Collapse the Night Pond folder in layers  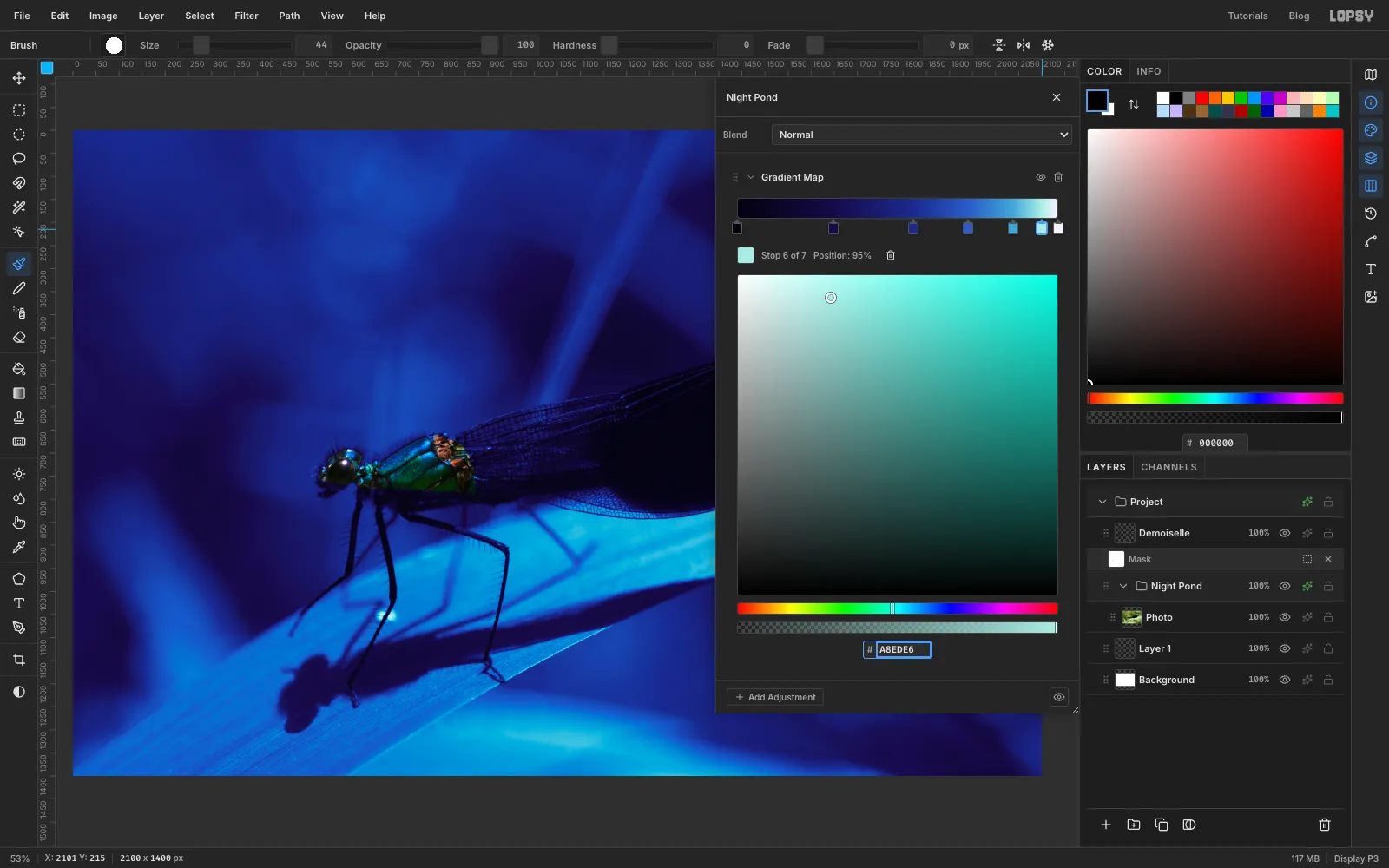[x=1123, y=586]
